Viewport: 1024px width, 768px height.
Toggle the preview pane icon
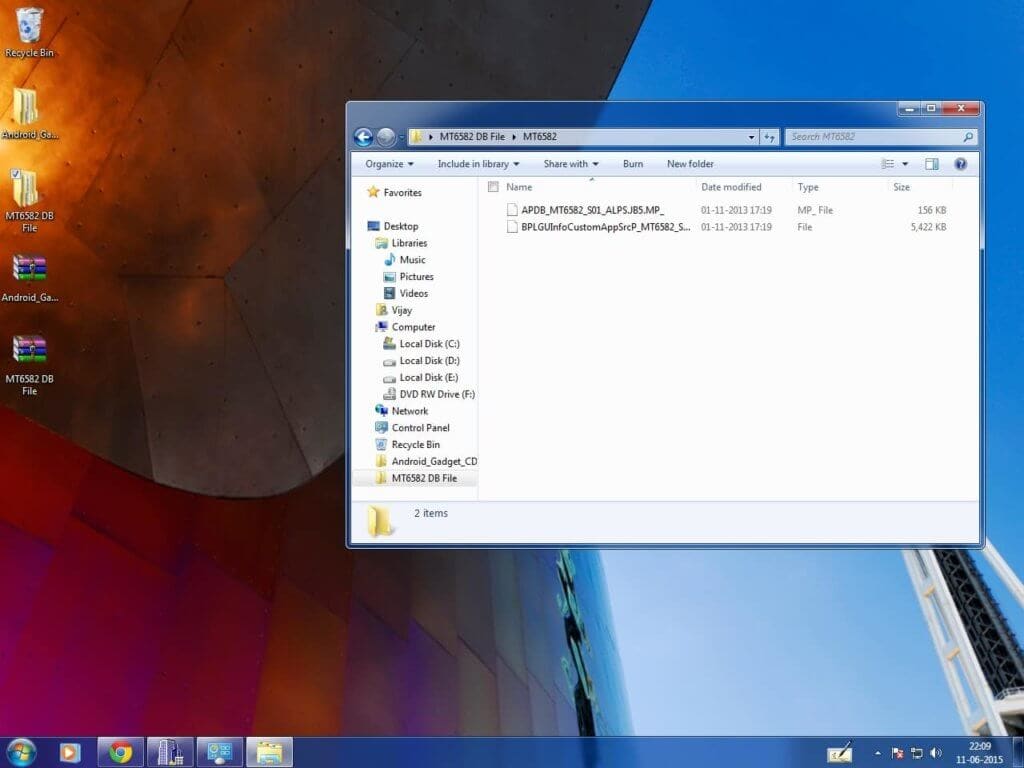[x=932, y=164]
